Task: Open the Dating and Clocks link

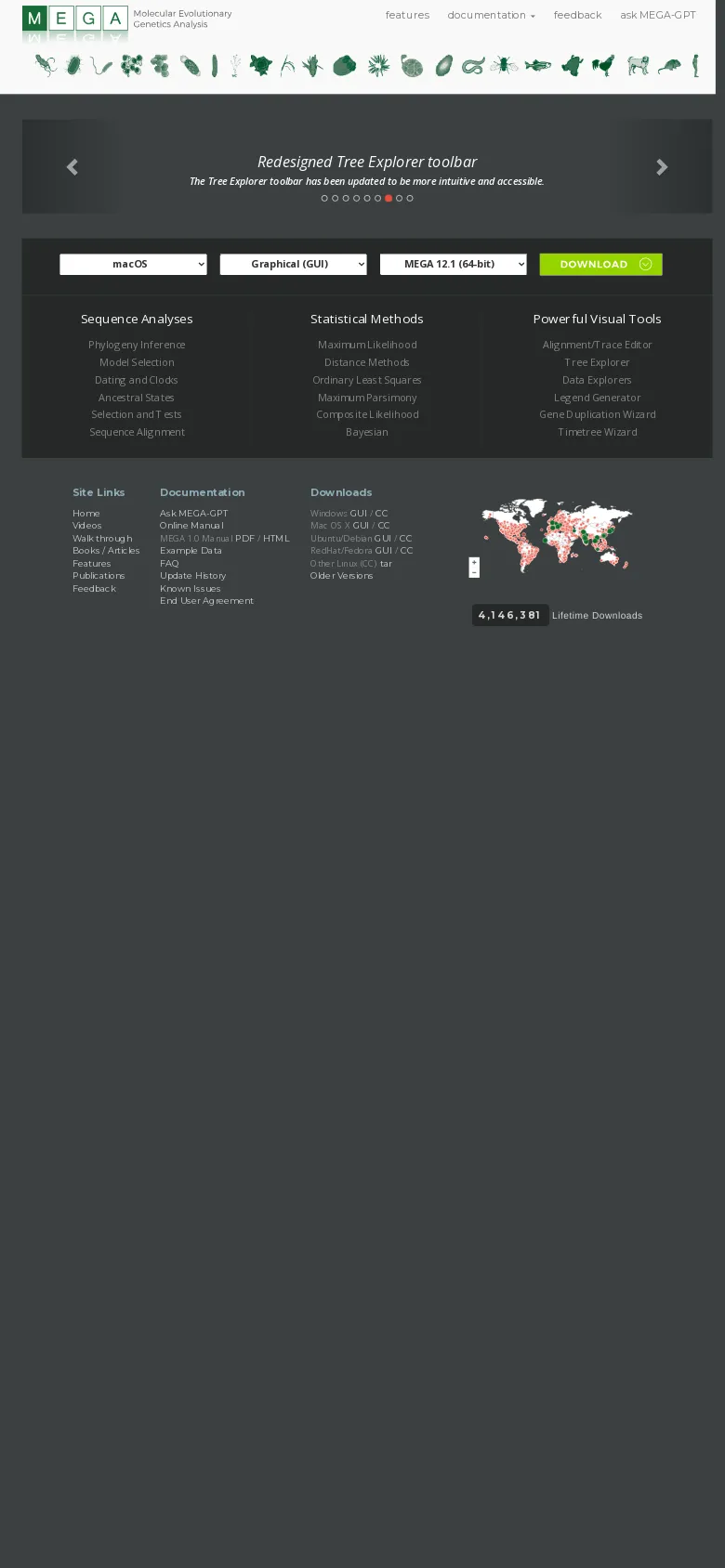Action: coord(137,380)
